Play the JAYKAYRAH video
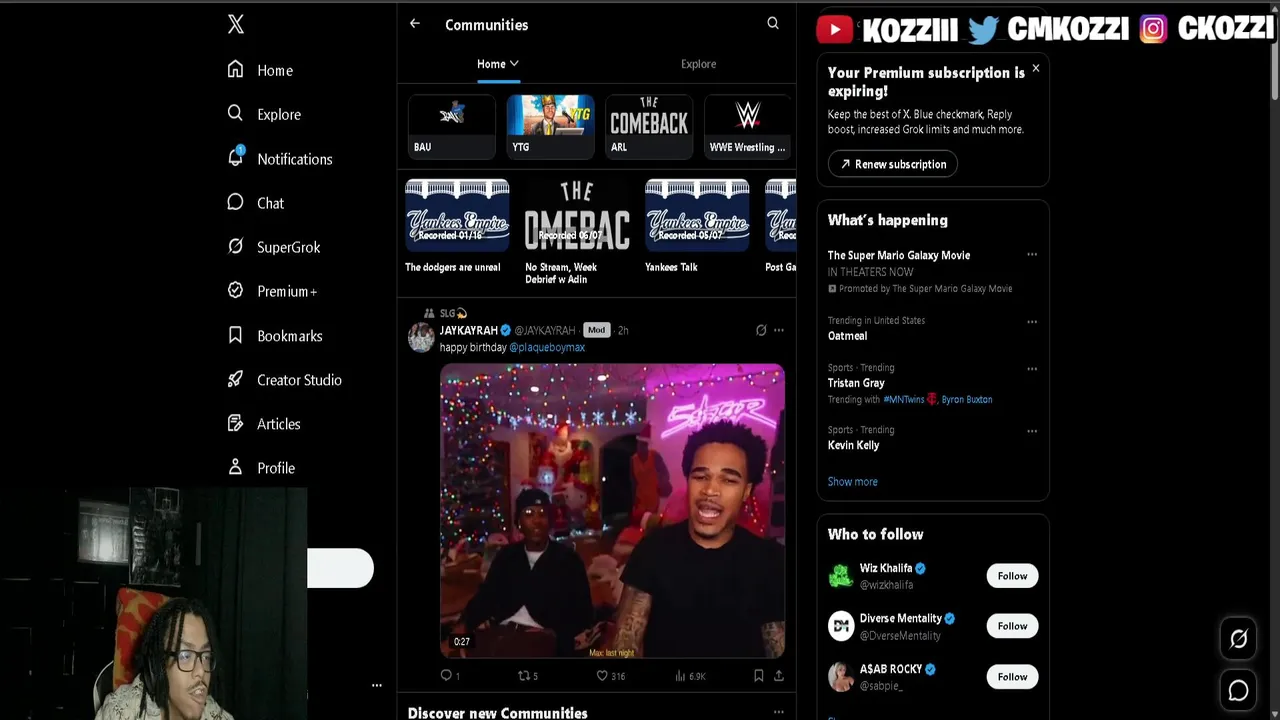Image resolution: width=1280 pixels, height=720 pixels. coord(612,510)
